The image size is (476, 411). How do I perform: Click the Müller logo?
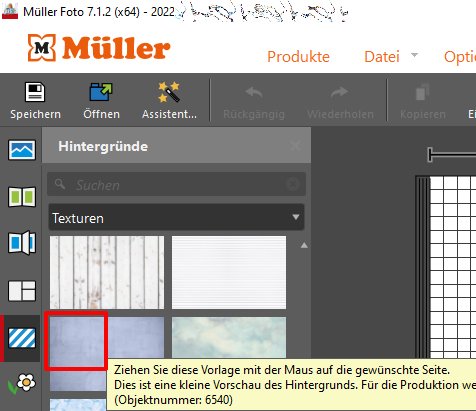(99, 48)
